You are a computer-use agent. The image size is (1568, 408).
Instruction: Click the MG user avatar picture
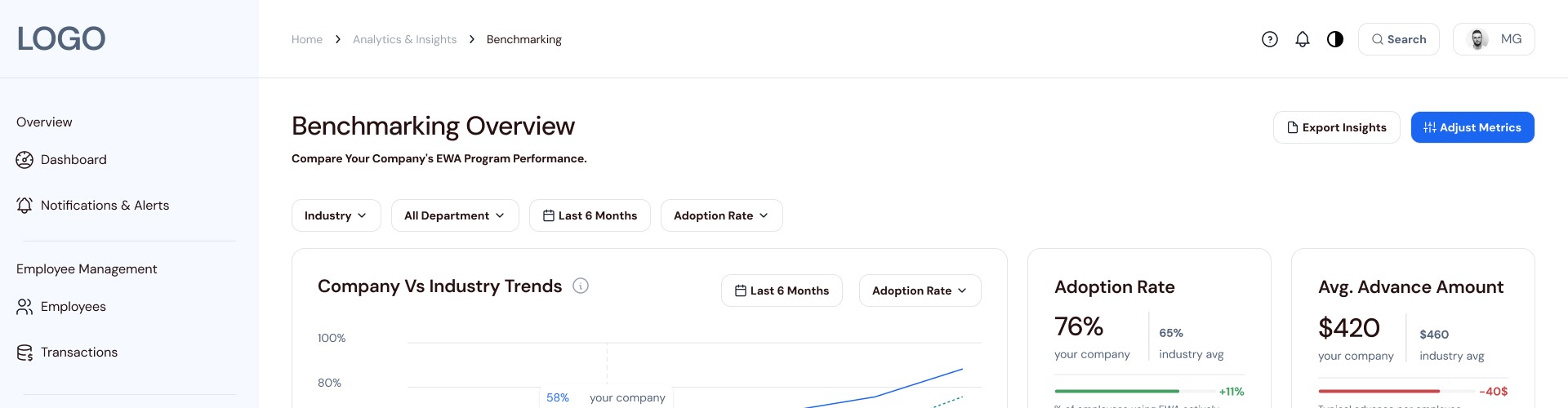pyautogui.click(x=1477, y=39)
